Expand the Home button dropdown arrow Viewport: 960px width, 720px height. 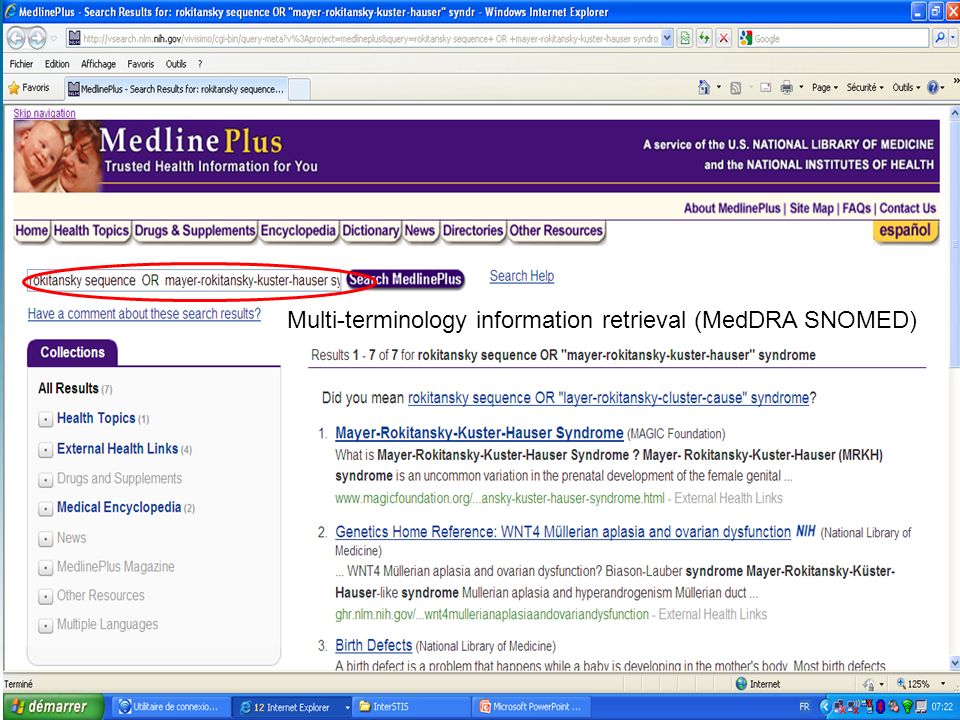click(x=718, y=88)
